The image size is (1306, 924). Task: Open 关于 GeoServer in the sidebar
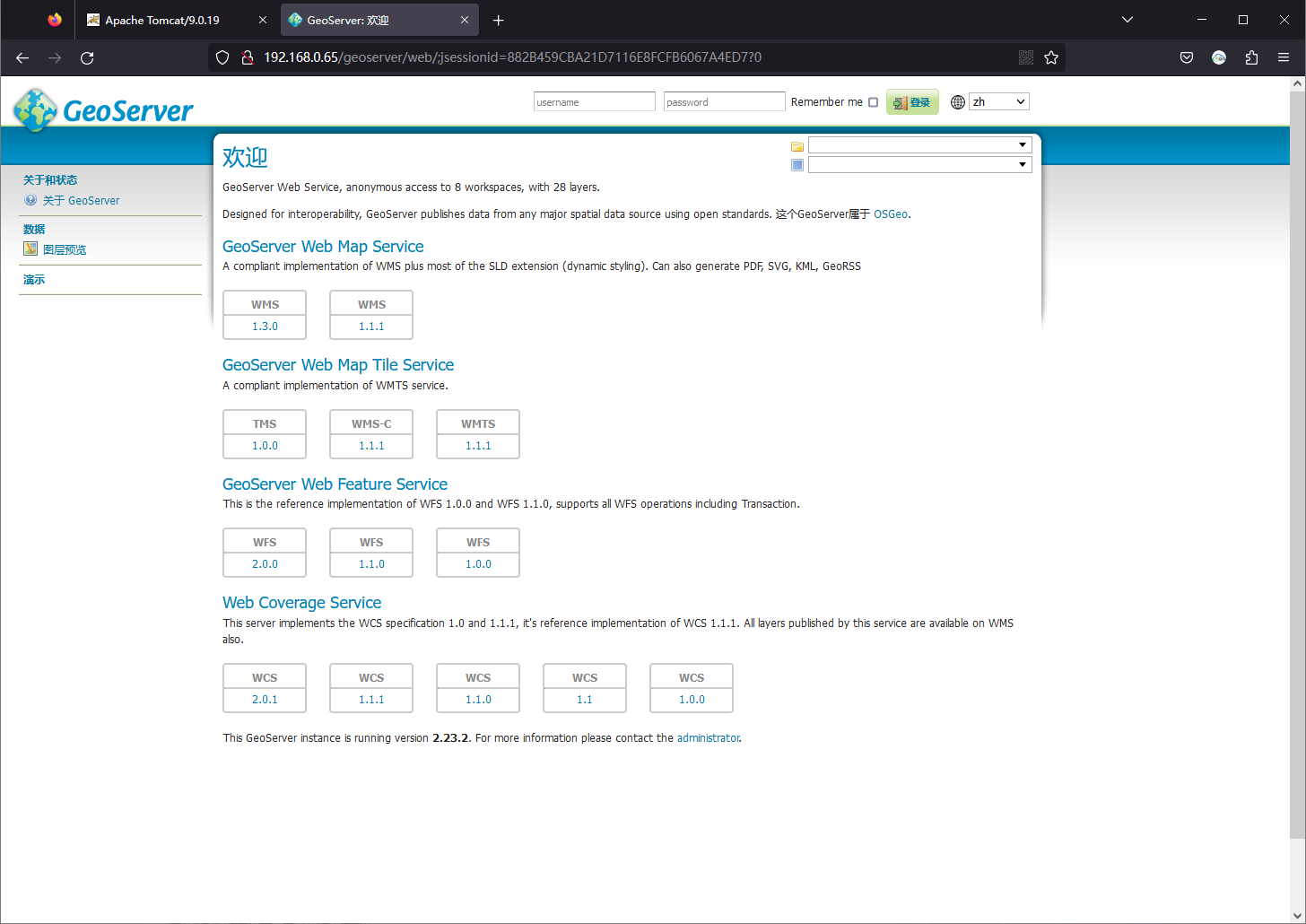point(81,201)
